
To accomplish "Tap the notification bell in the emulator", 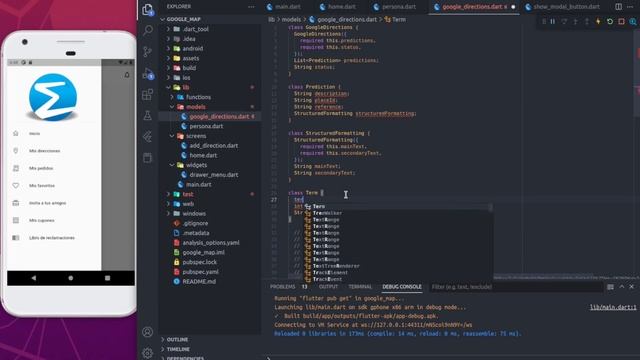I will 127,75.
